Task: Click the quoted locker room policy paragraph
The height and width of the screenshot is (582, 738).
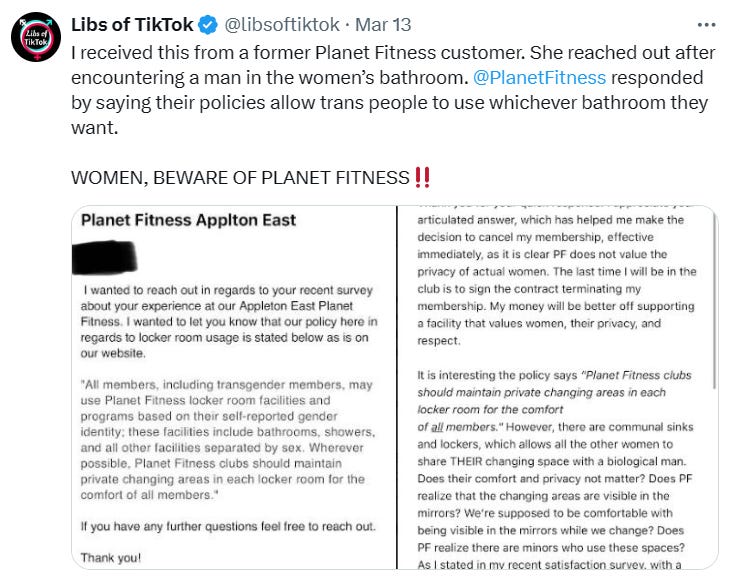Action: point(228,440)
